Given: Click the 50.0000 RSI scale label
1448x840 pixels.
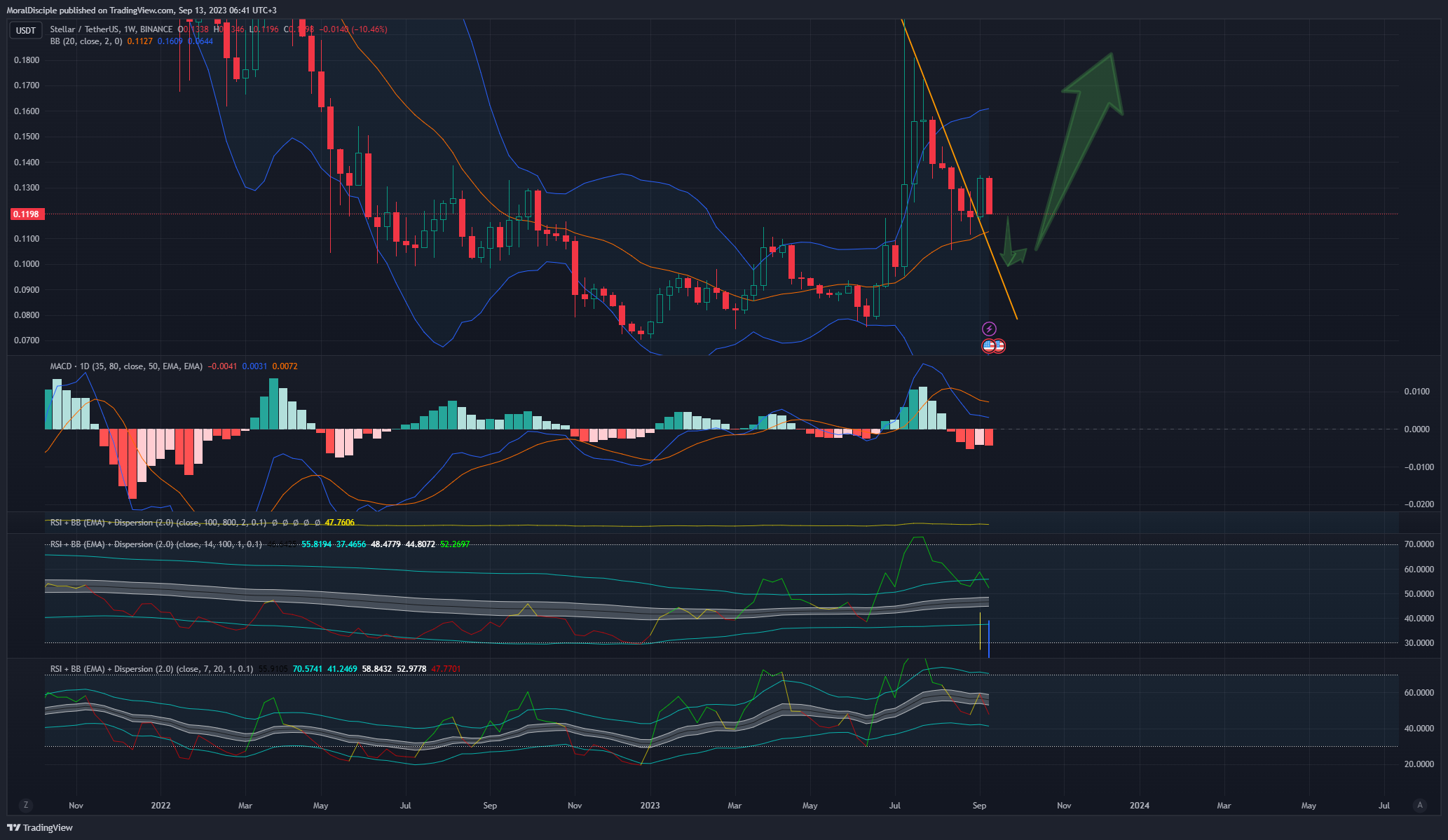Looking at the screenshot, I should coord(1419,594).
